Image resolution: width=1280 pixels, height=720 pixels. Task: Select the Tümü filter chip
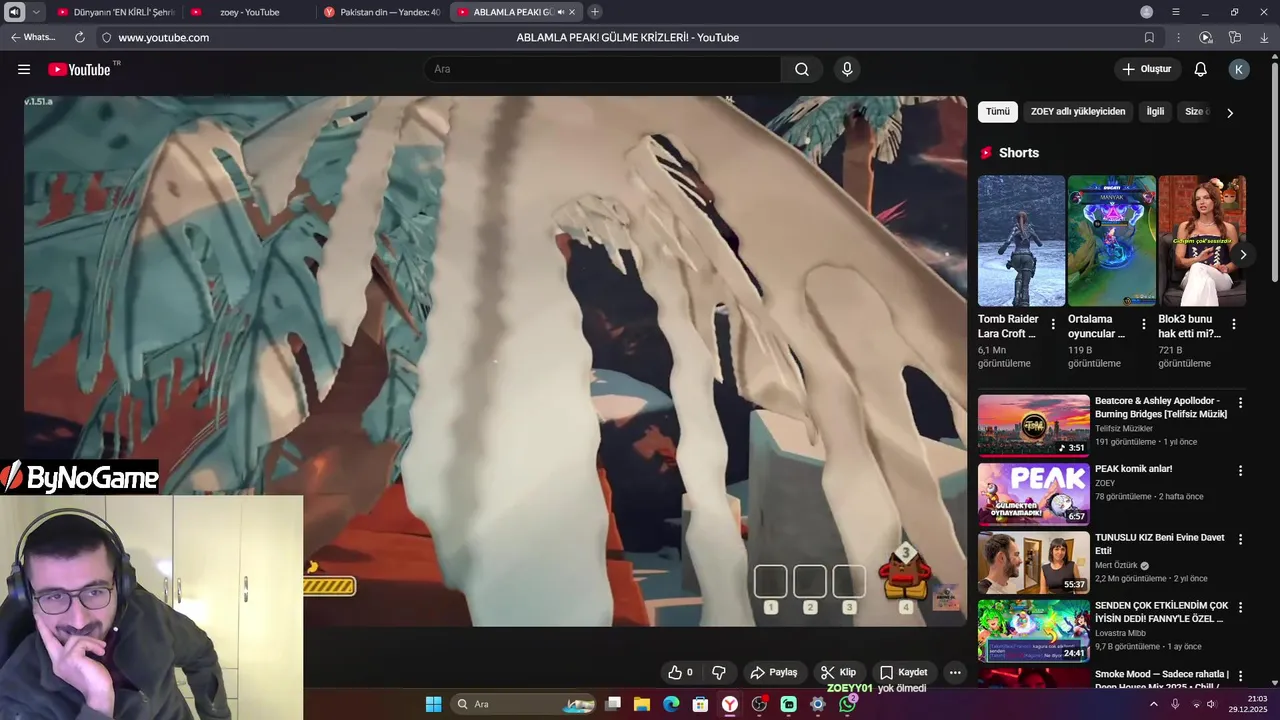click(998, 112)
